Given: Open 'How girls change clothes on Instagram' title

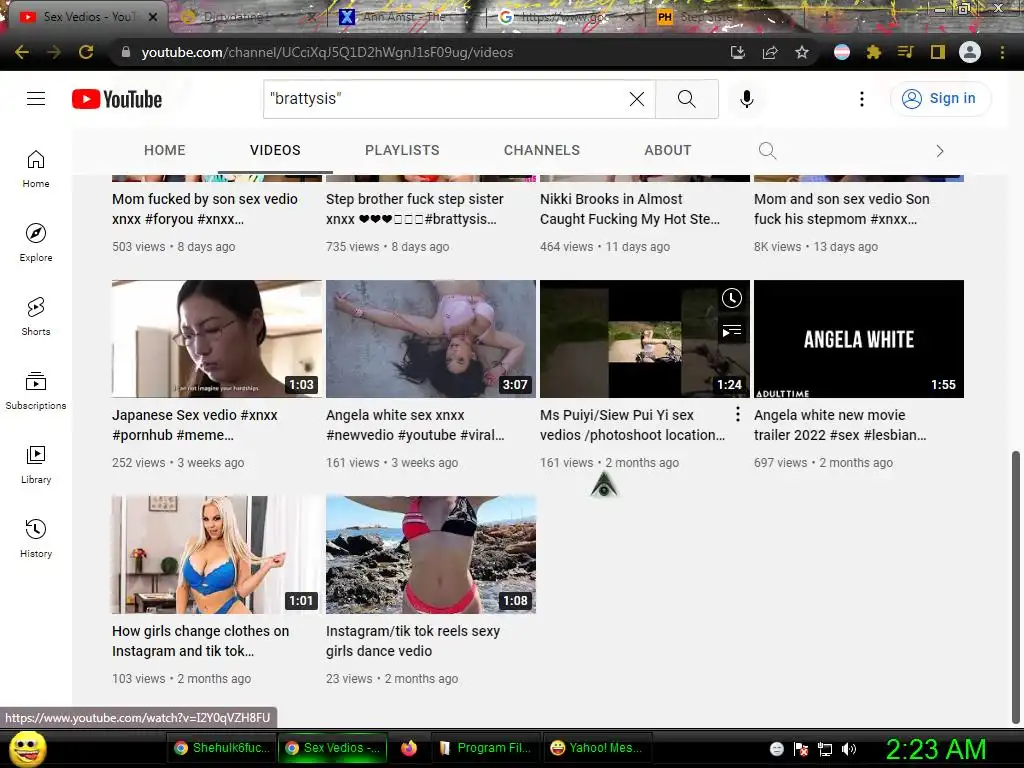Looking at the screenshot, I should 200,641.
